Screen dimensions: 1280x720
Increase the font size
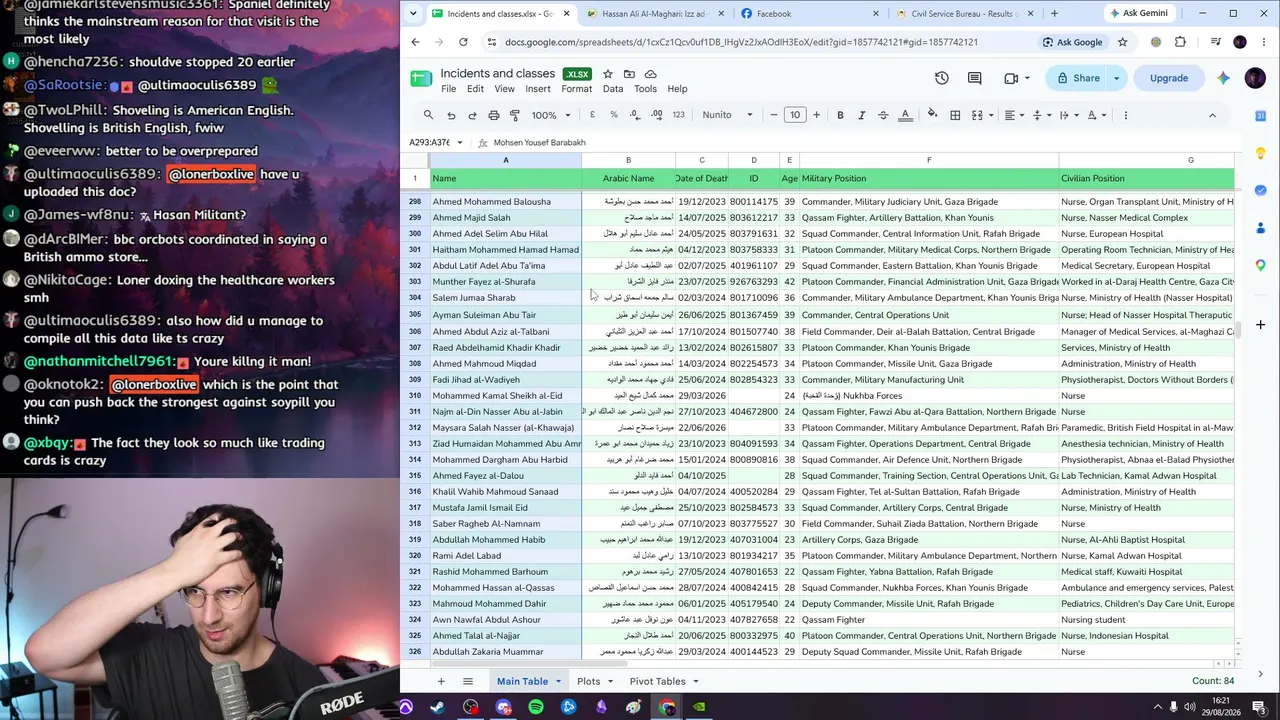pos(816,115)
